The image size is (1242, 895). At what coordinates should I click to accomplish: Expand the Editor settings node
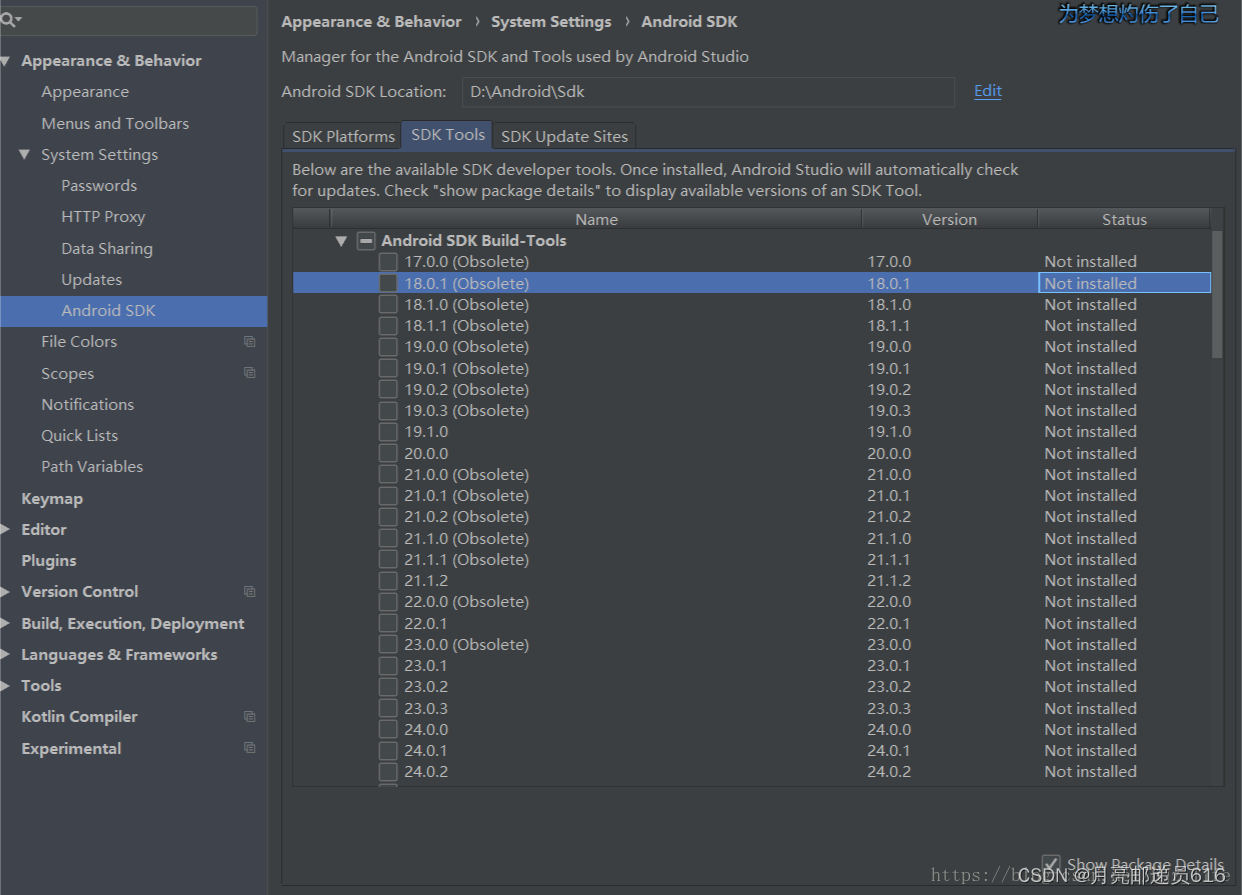click(x=6, y=530)
